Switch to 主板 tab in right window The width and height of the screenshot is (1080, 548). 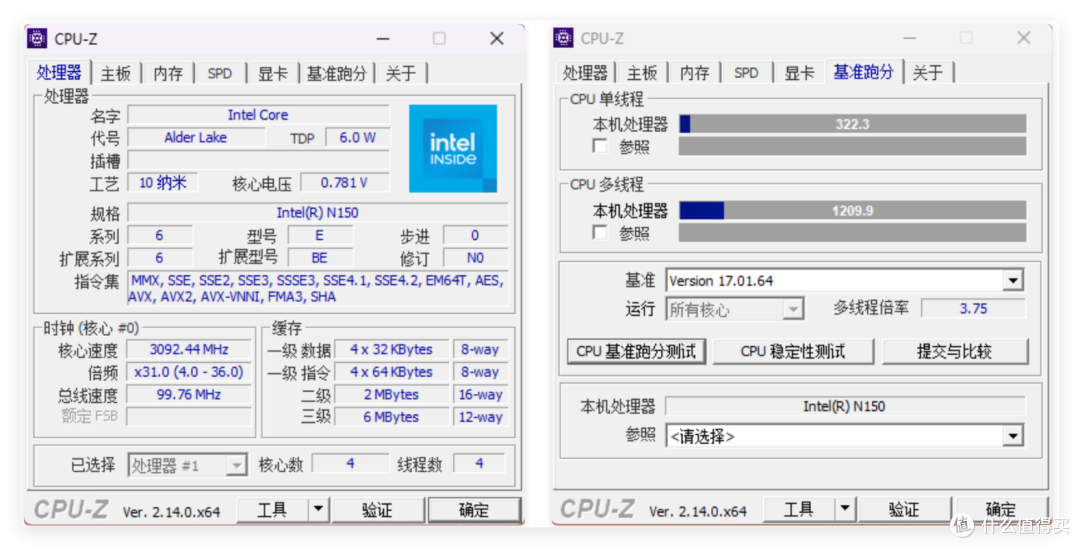coord(642,73)
